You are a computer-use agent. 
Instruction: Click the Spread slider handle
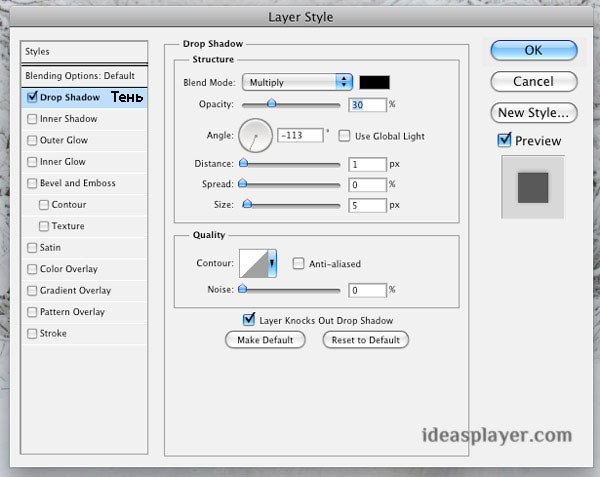pyautogui.click(x=242, y=183)
